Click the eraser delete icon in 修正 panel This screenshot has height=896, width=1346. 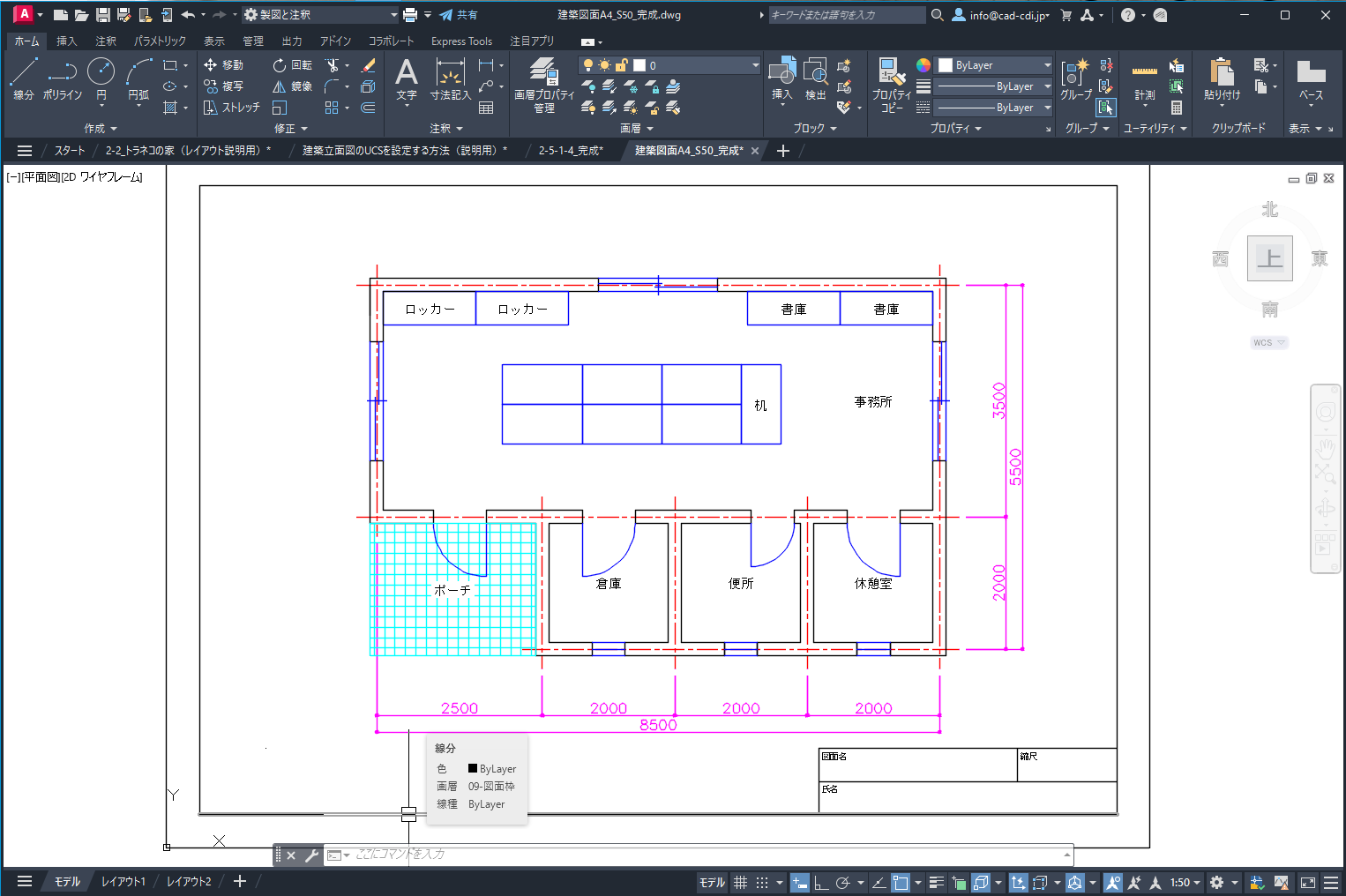[369, 65]
